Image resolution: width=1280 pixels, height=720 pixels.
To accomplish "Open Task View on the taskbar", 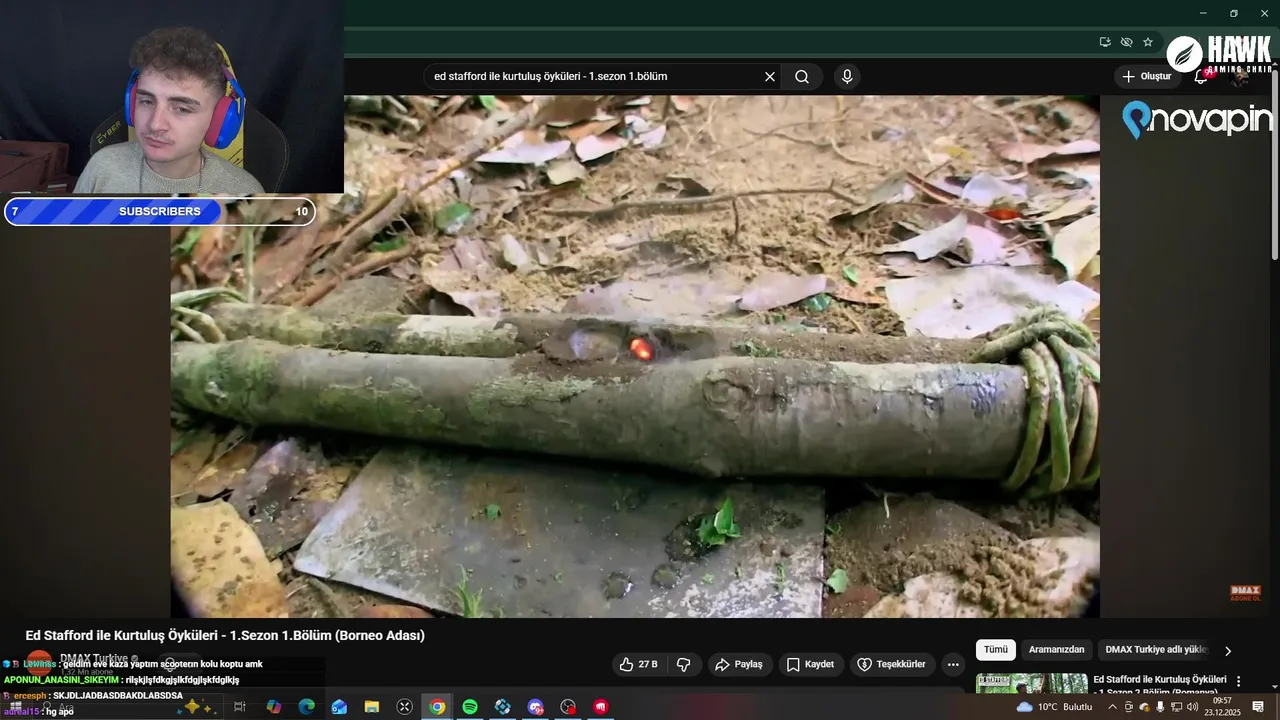I will pos(240,707).
